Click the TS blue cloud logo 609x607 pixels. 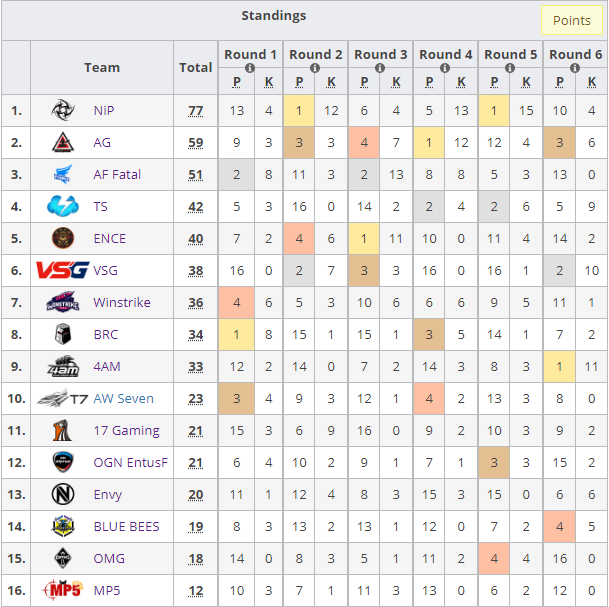[63, 206]
